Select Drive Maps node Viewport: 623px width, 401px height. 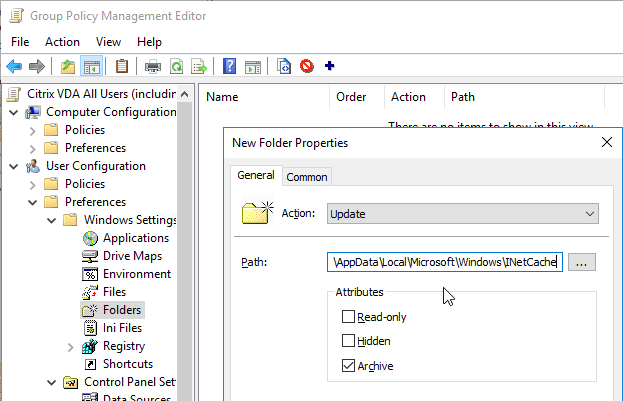132,256
